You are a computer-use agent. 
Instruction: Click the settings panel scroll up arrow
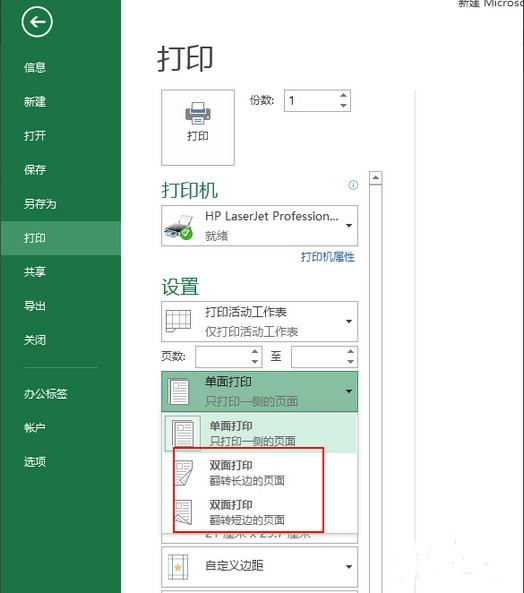[x=375, y=178]
